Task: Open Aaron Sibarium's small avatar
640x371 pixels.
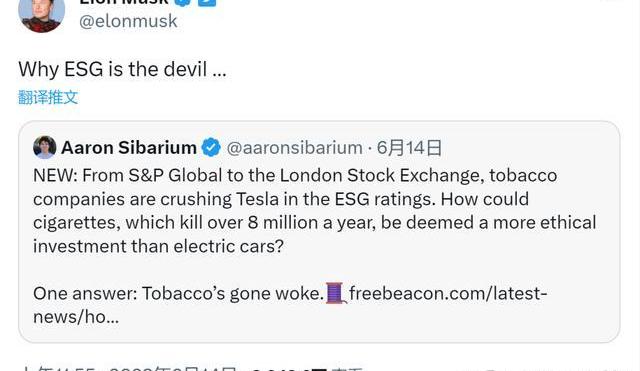Action: [x=44, y=147]
